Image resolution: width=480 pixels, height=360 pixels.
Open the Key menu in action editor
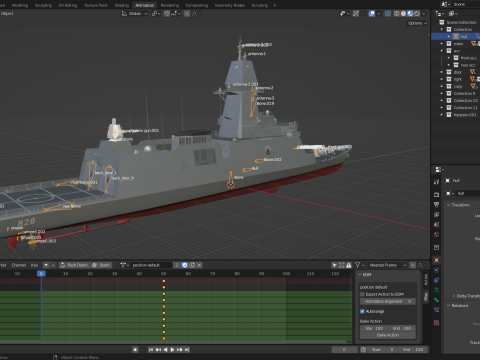coord(34,265)
